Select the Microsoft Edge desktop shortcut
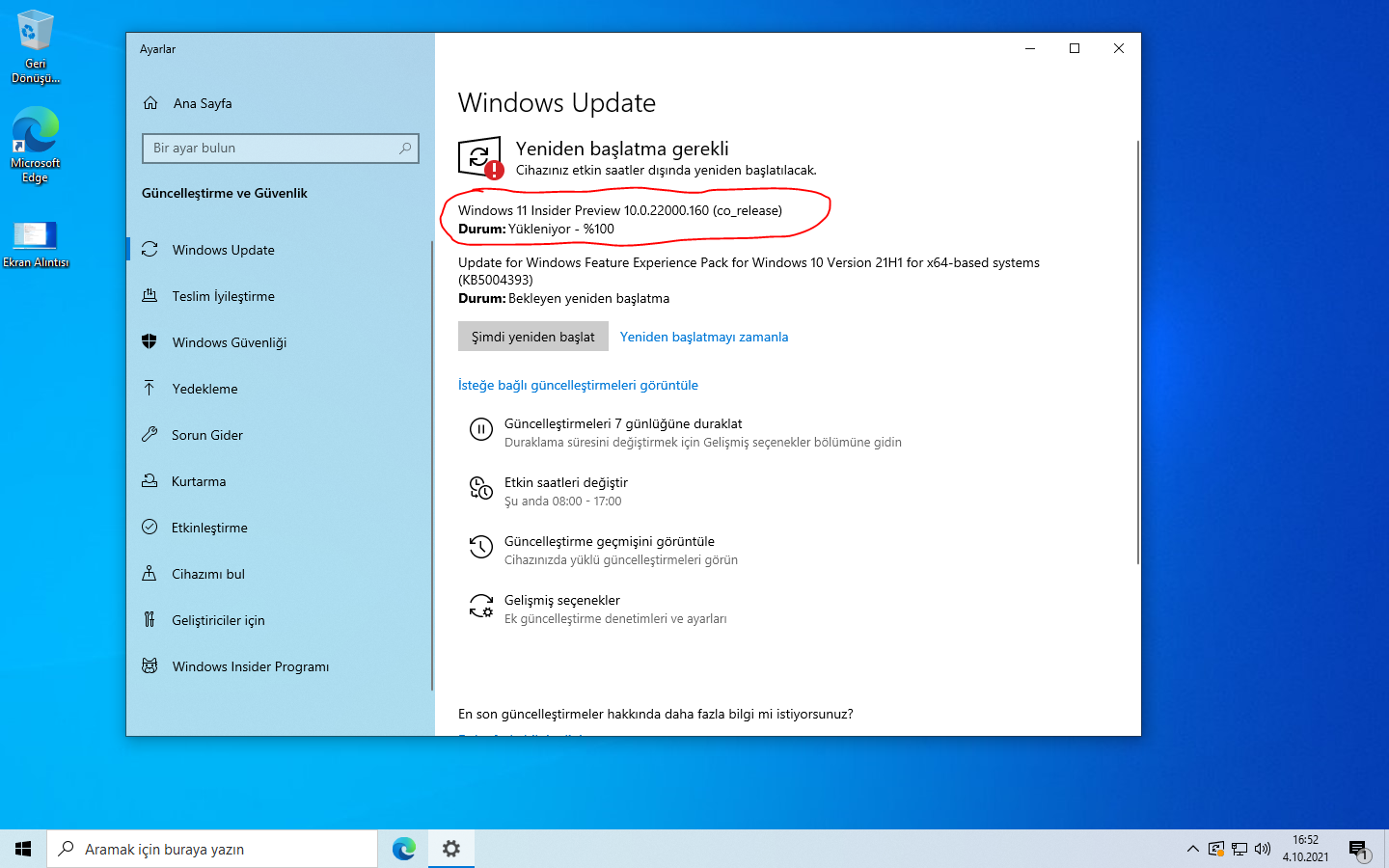Image resolution: width=1389 pixels, height=868 pixels. pos(36,145)
